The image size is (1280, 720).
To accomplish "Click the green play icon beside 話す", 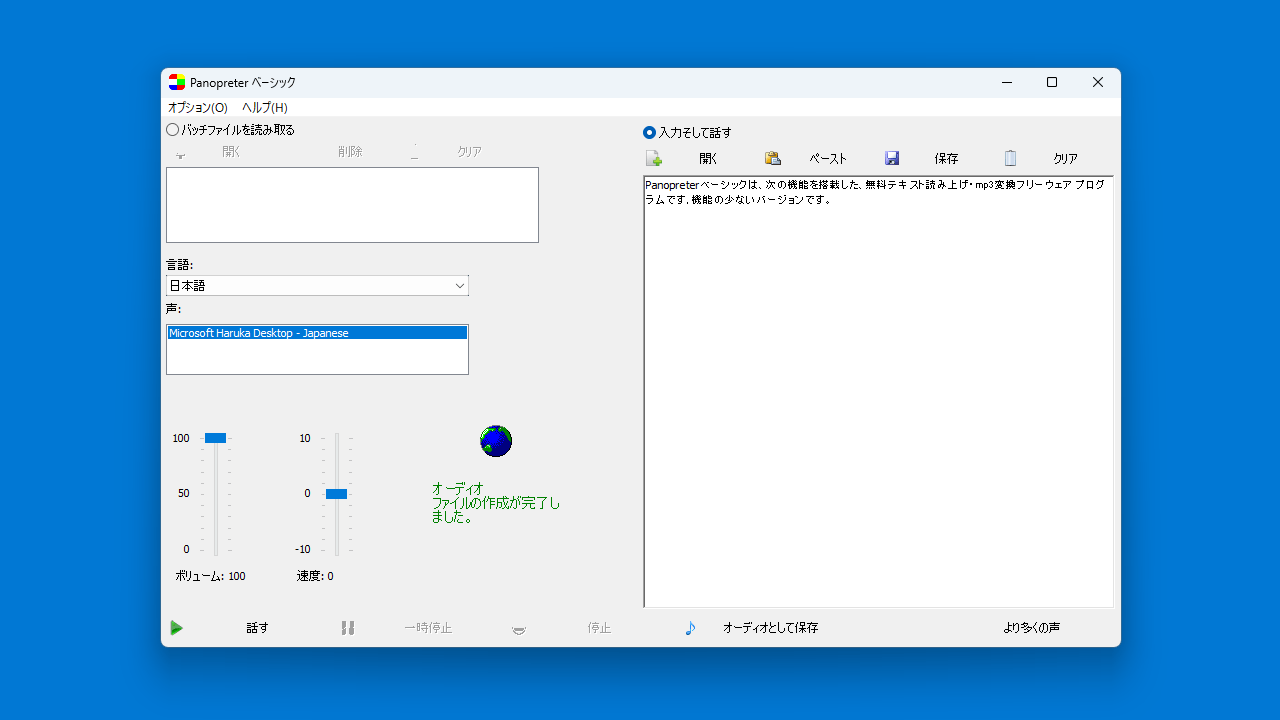I will pos(176,628).
